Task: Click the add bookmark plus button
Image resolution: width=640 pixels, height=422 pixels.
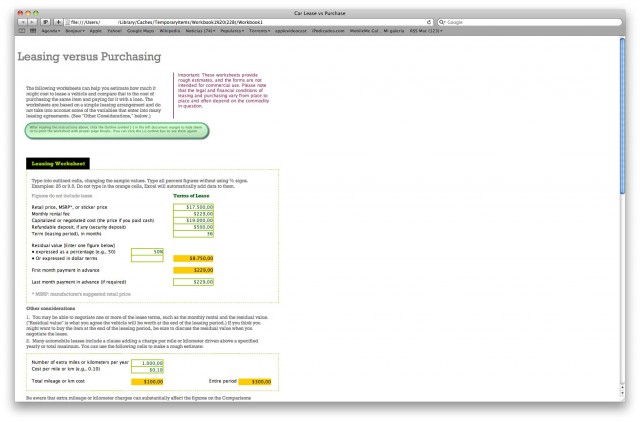Action: point(58,22)
